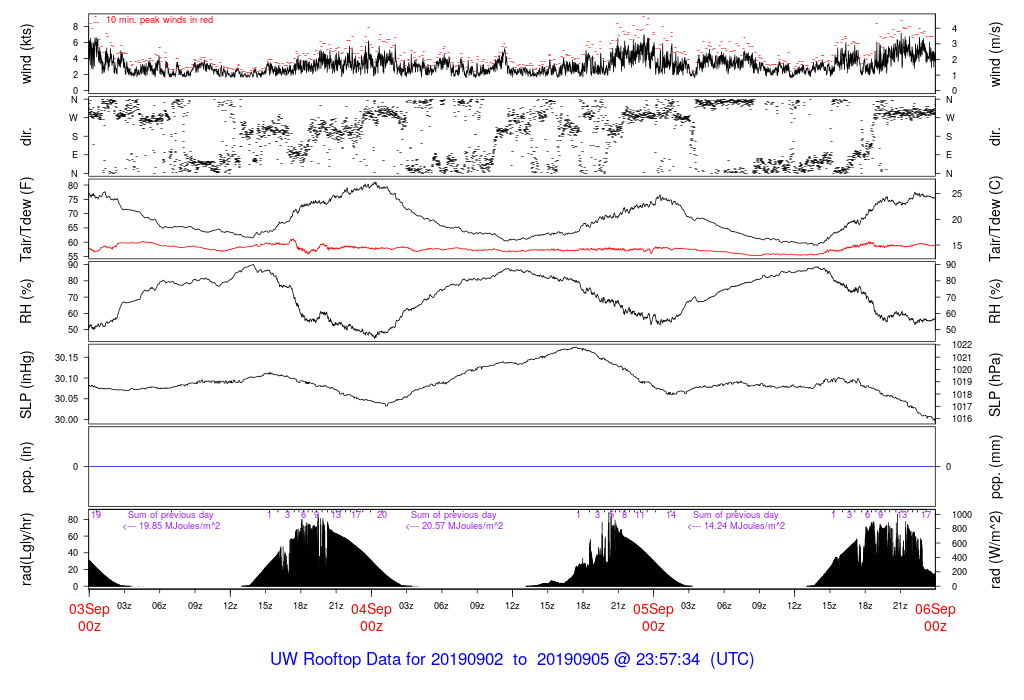Click the '10 min. peak winds in red' legend

point(159,20)
